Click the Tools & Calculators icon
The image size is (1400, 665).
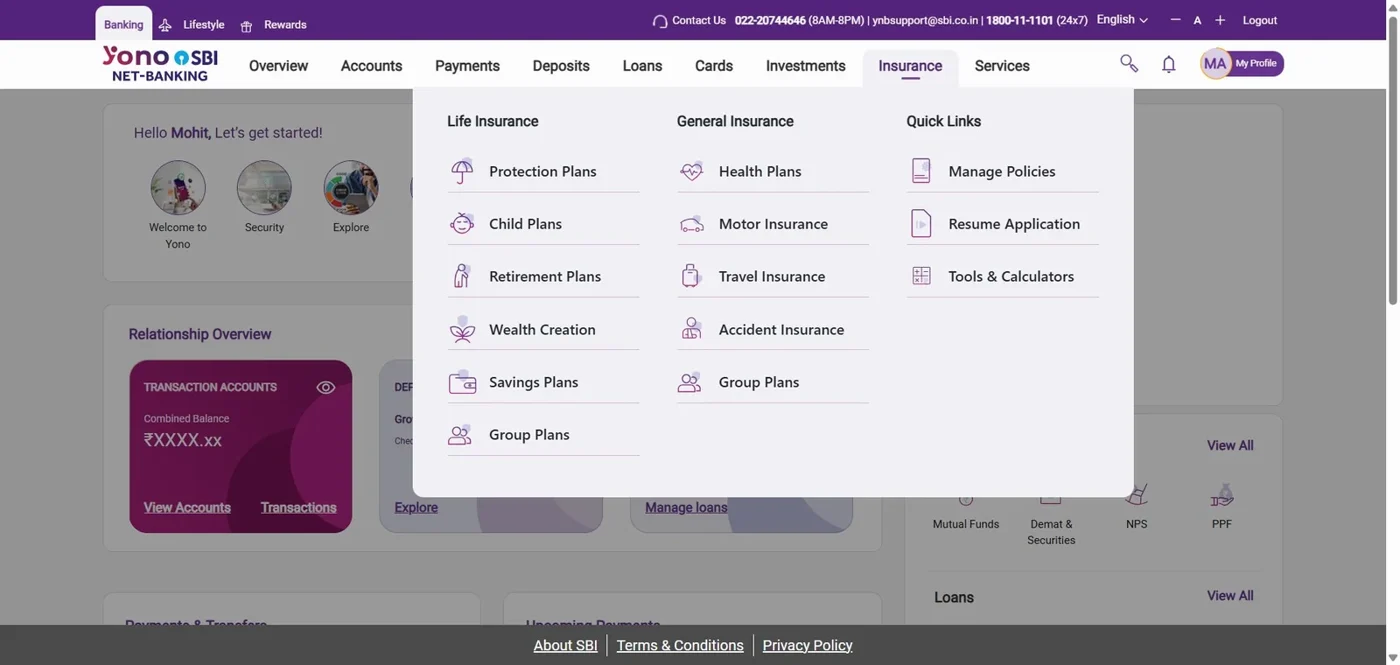click(x=921, y=276)
